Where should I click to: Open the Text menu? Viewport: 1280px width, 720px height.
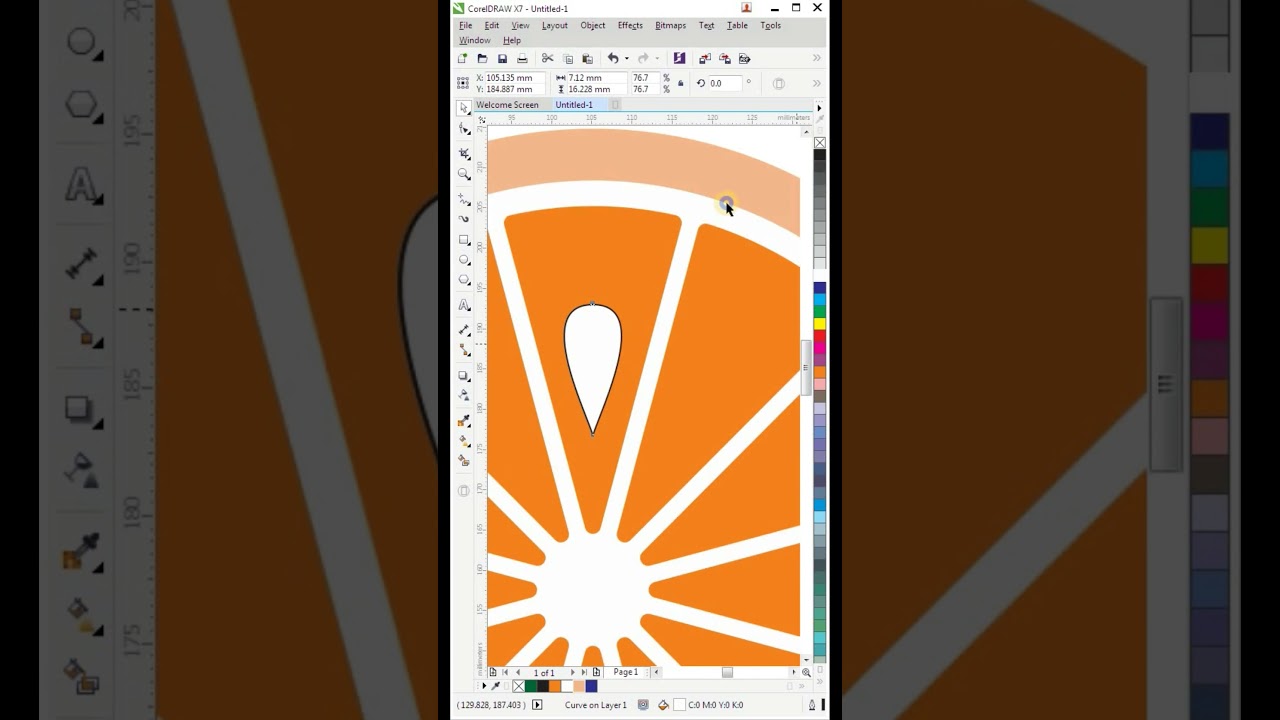click(x=707, y=26)
